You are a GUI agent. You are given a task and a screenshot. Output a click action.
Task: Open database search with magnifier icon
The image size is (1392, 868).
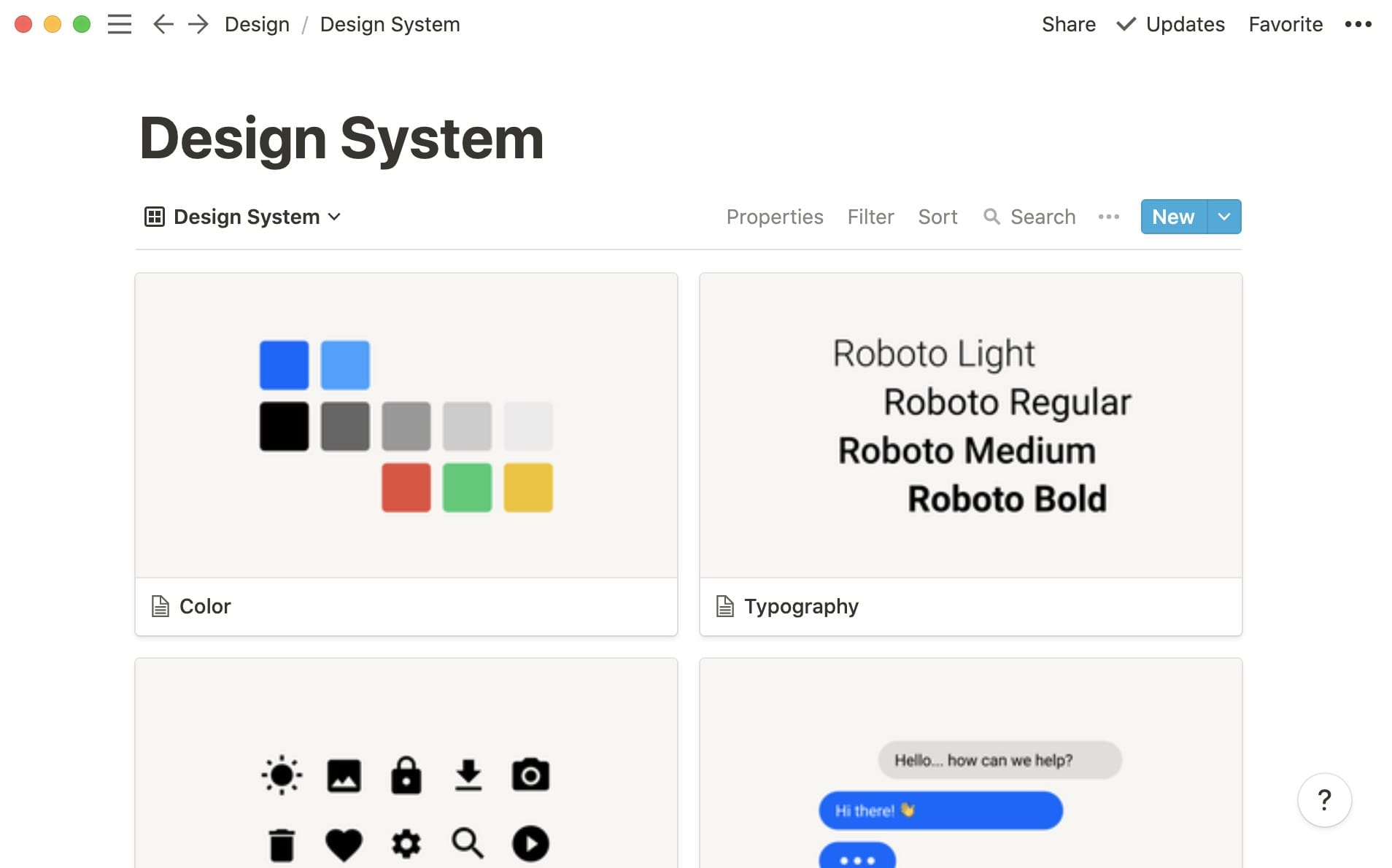pyautogui.click(x=992, y=217)
